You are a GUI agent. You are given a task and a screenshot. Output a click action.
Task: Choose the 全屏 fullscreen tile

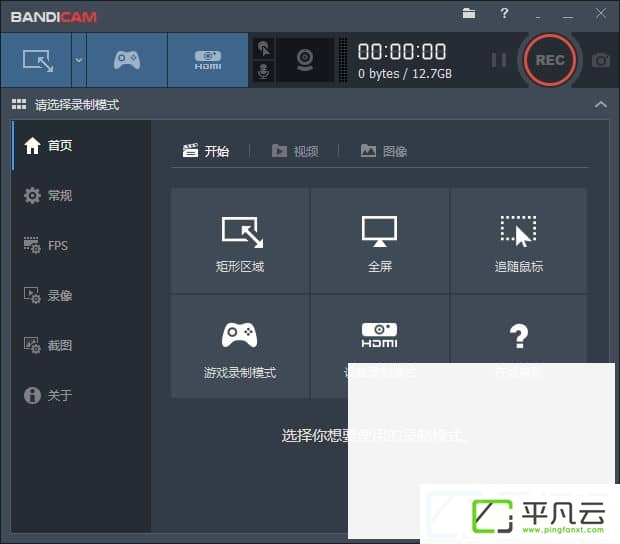coord(380,241)
